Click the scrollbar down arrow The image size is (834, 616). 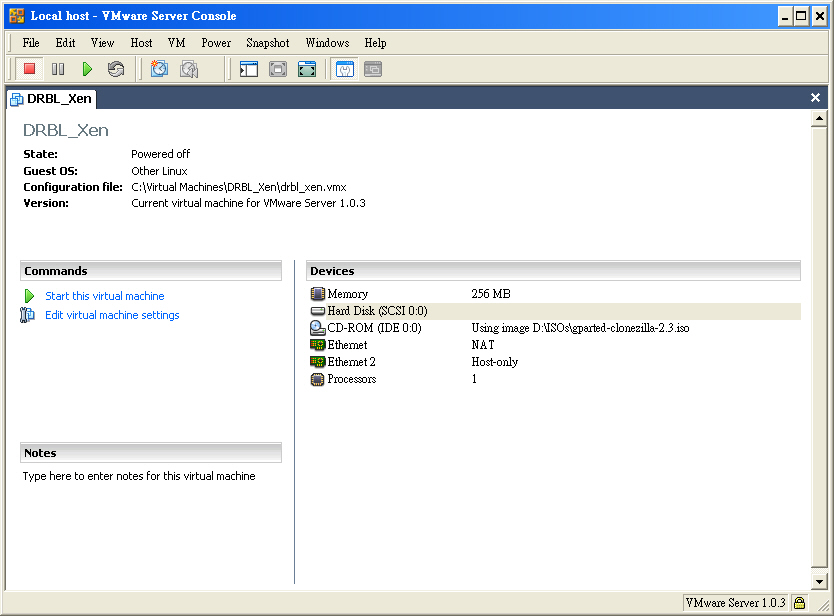[819, 581]
